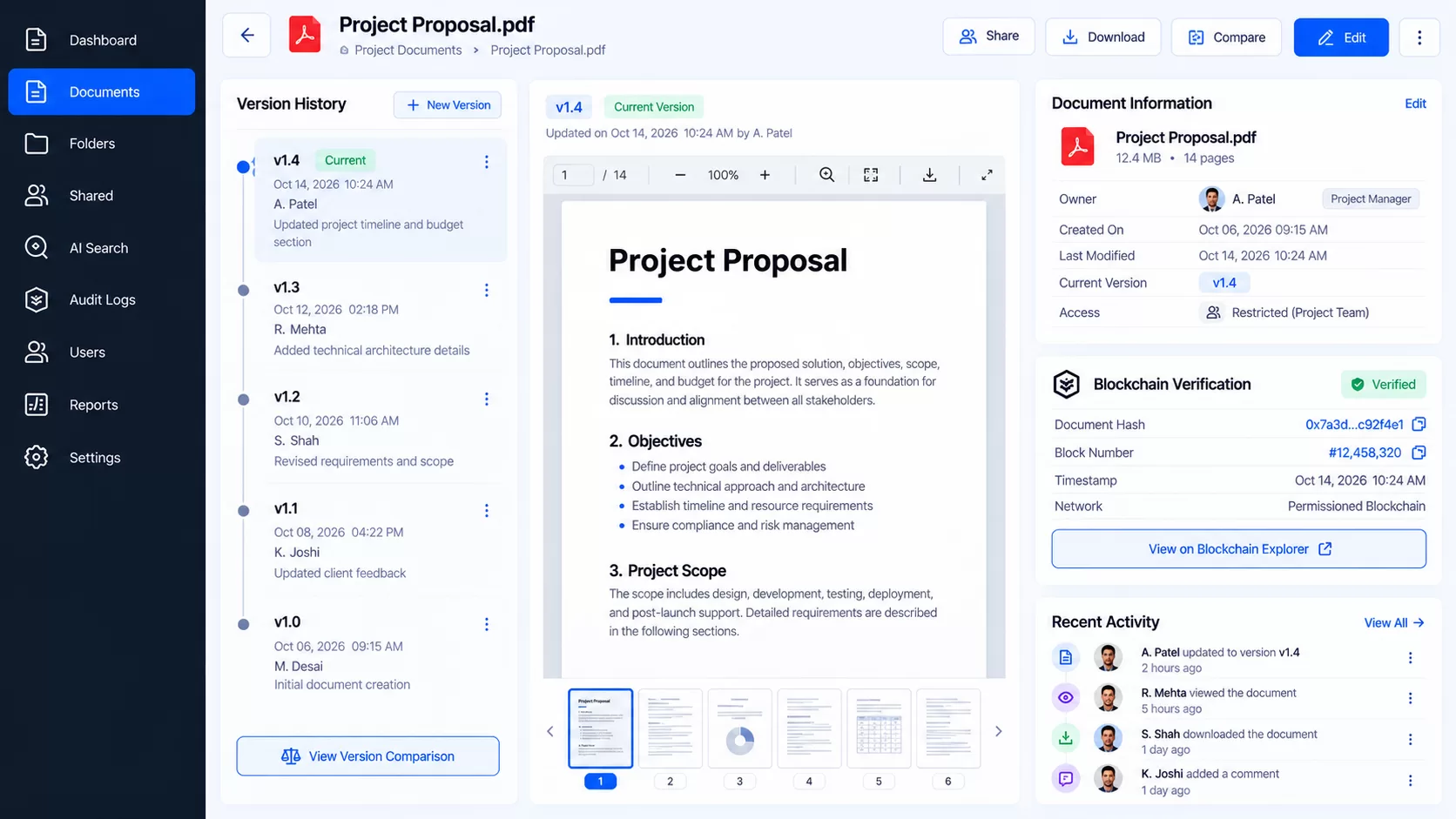Open options menu for version v1.3
1456x819 pixels.
(x=486, y=290)
